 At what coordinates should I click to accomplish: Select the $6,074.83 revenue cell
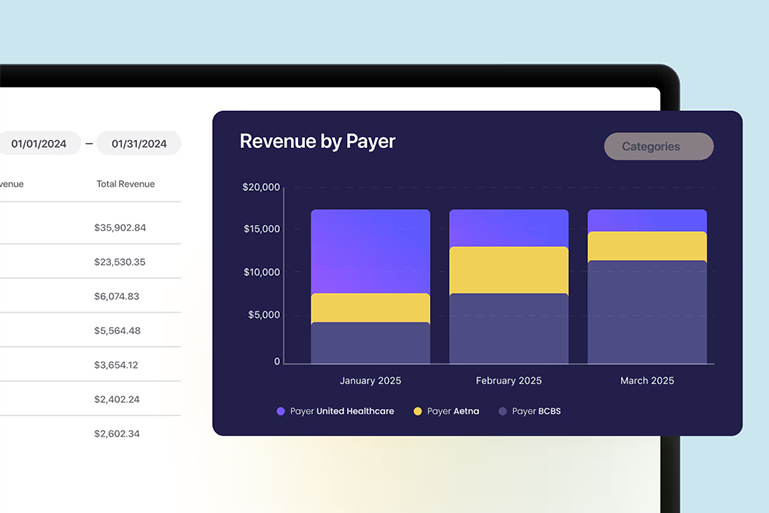coord(117,296)
